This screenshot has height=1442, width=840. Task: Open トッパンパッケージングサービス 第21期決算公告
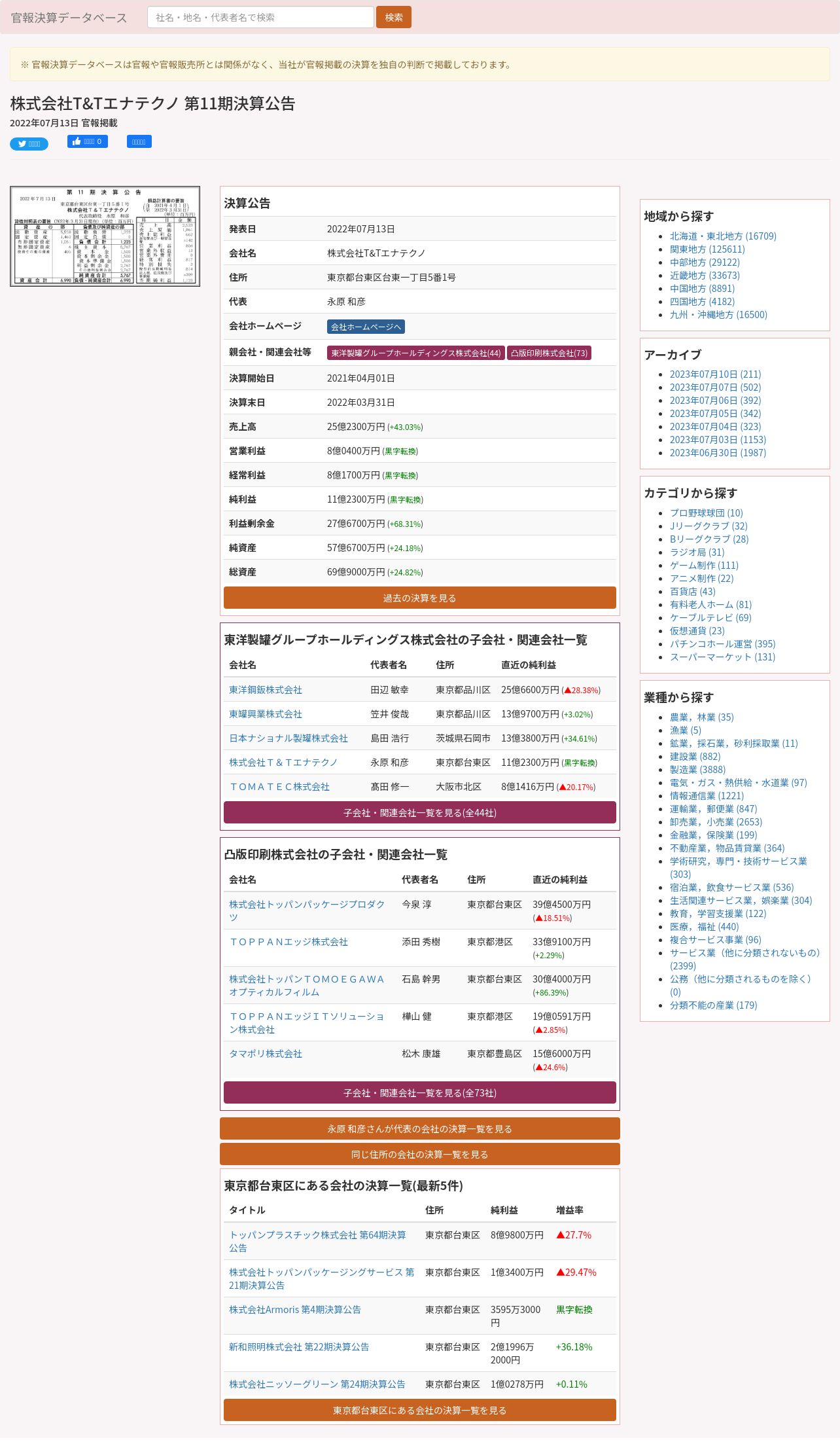coord(321,1278)
